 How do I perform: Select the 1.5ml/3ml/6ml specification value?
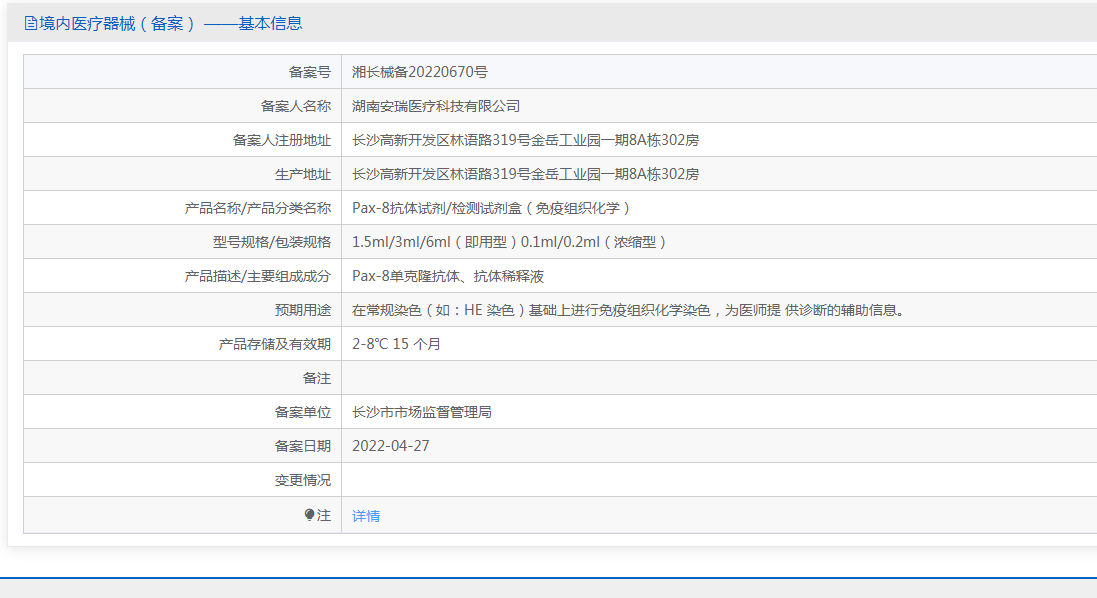pos(509,242)
